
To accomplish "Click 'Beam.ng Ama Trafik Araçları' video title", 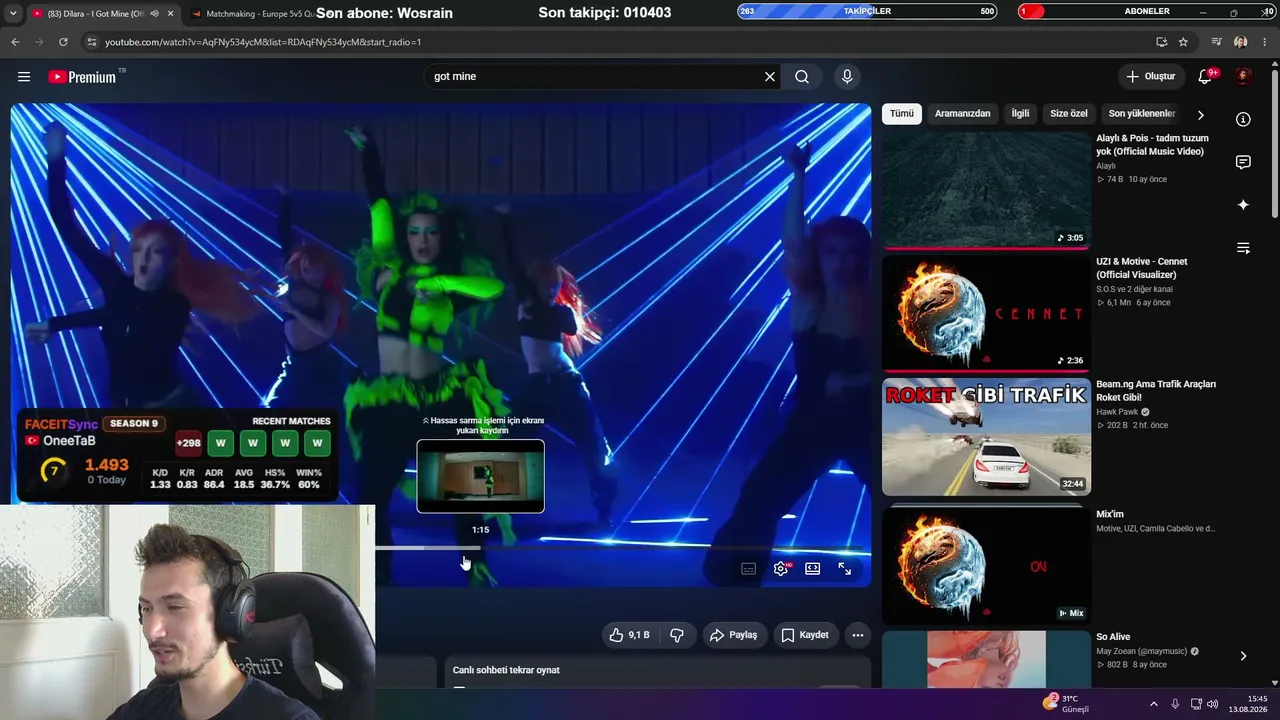I will (x=1156, y=391).
